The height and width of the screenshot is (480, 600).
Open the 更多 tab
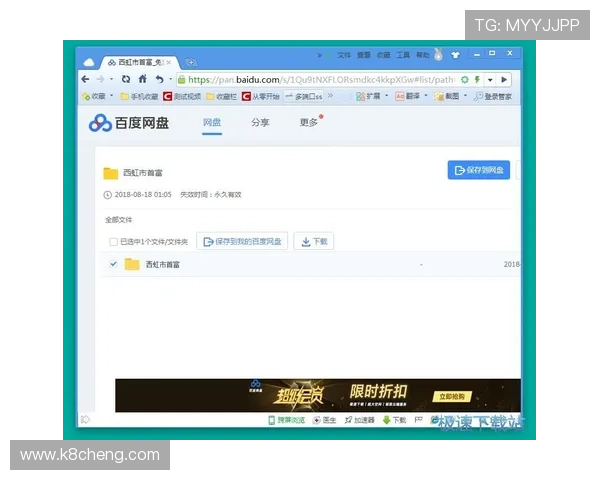(x=308, y=122)
